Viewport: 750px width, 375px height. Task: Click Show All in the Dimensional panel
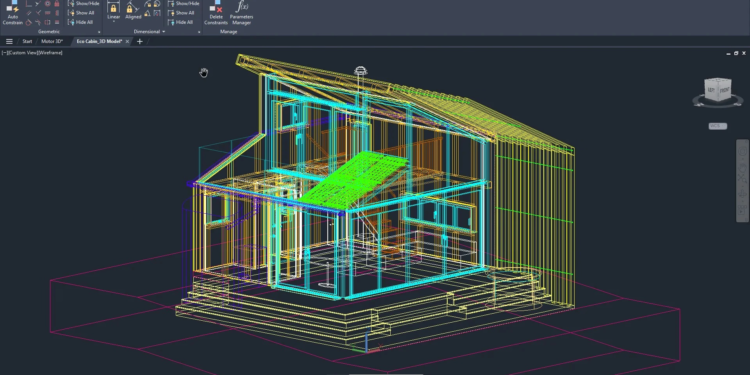click(181, 13)
